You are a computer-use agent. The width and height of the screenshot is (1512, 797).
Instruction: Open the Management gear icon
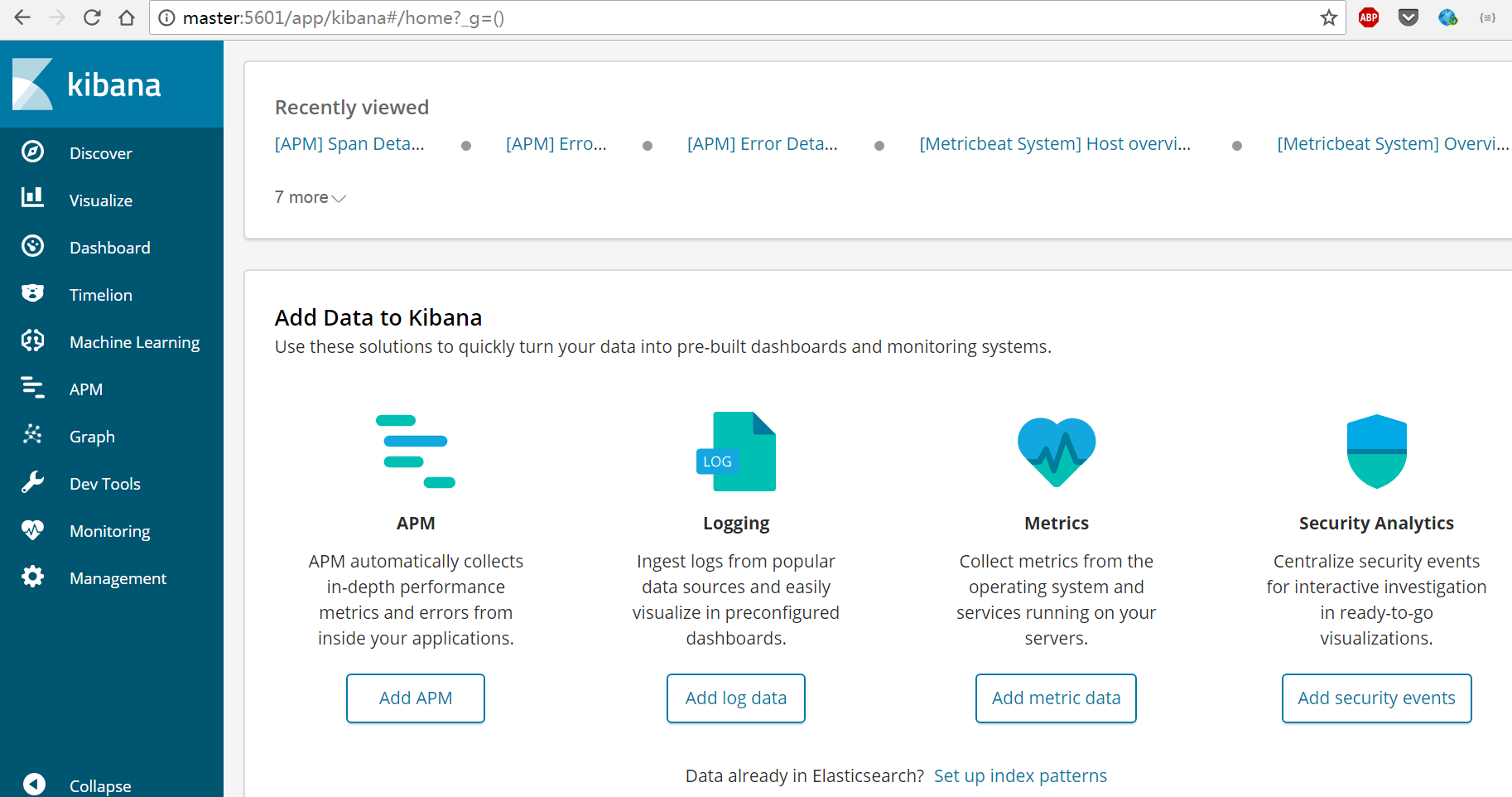coord(33,577)
